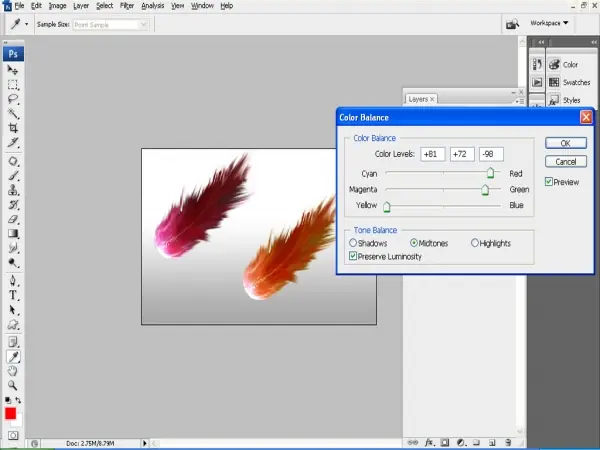The image size is (600, 450).
Task: Open the tool preset picker arrow
Action: coord(26,24)
